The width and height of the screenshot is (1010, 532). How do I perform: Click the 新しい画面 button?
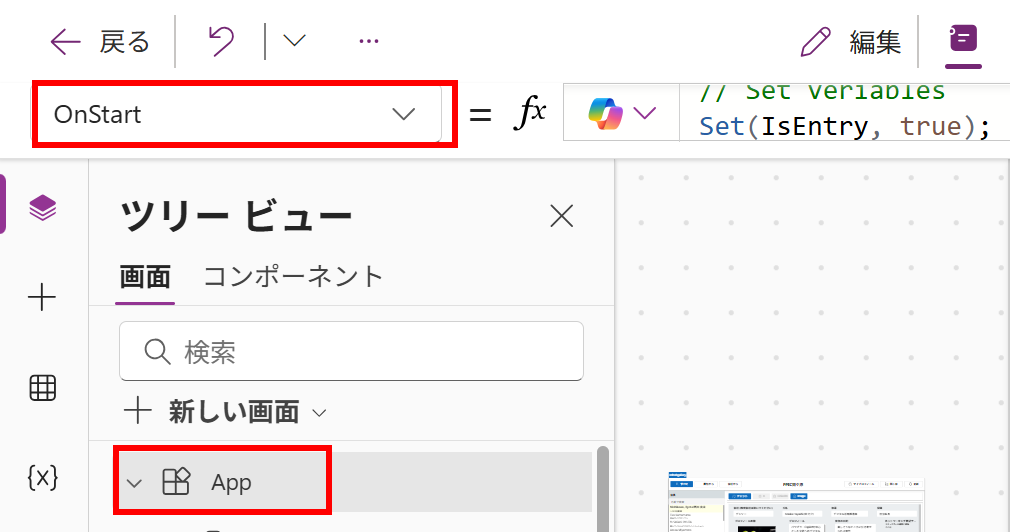point(225,411)
